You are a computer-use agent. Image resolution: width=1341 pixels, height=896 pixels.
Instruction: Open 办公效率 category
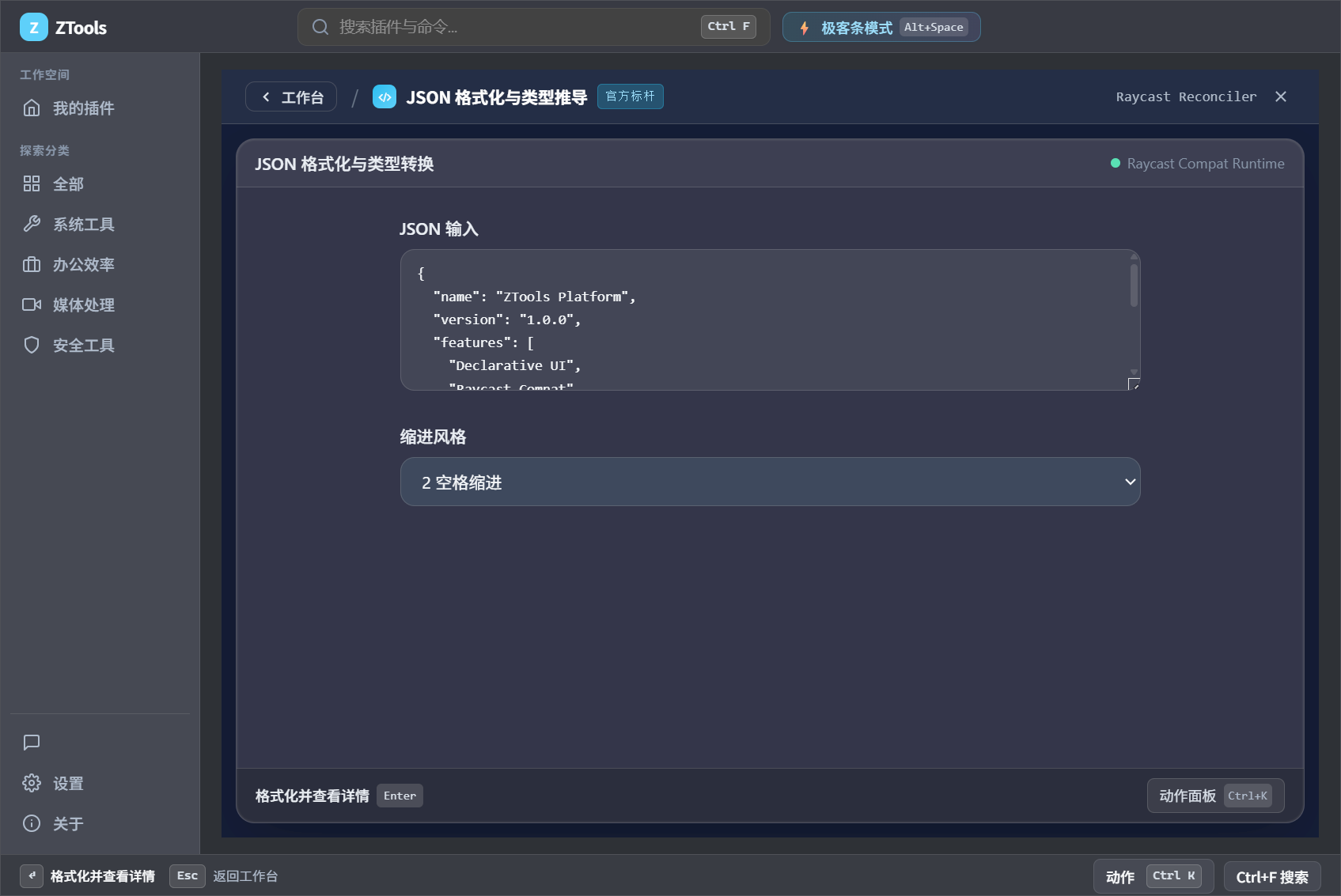(100, 265)
